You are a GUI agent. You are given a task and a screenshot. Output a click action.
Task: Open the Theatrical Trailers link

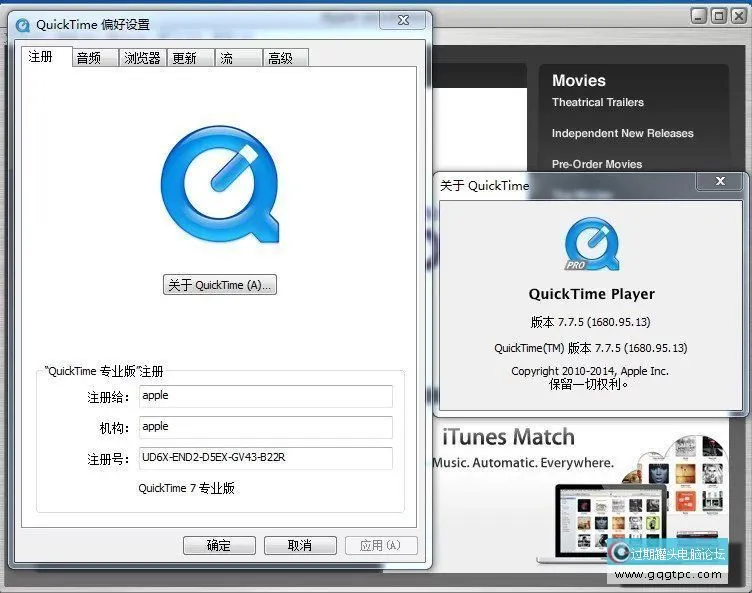[x=598, y=102]
